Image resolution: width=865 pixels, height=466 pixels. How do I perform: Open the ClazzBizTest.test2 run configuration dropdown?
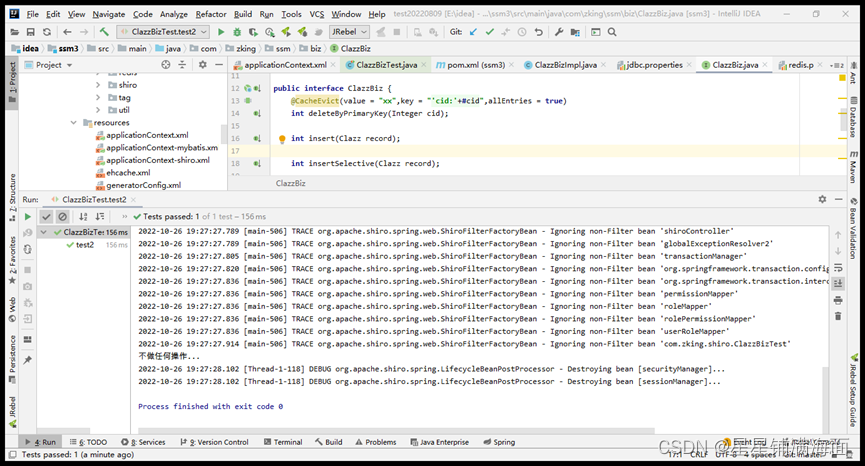163,32
